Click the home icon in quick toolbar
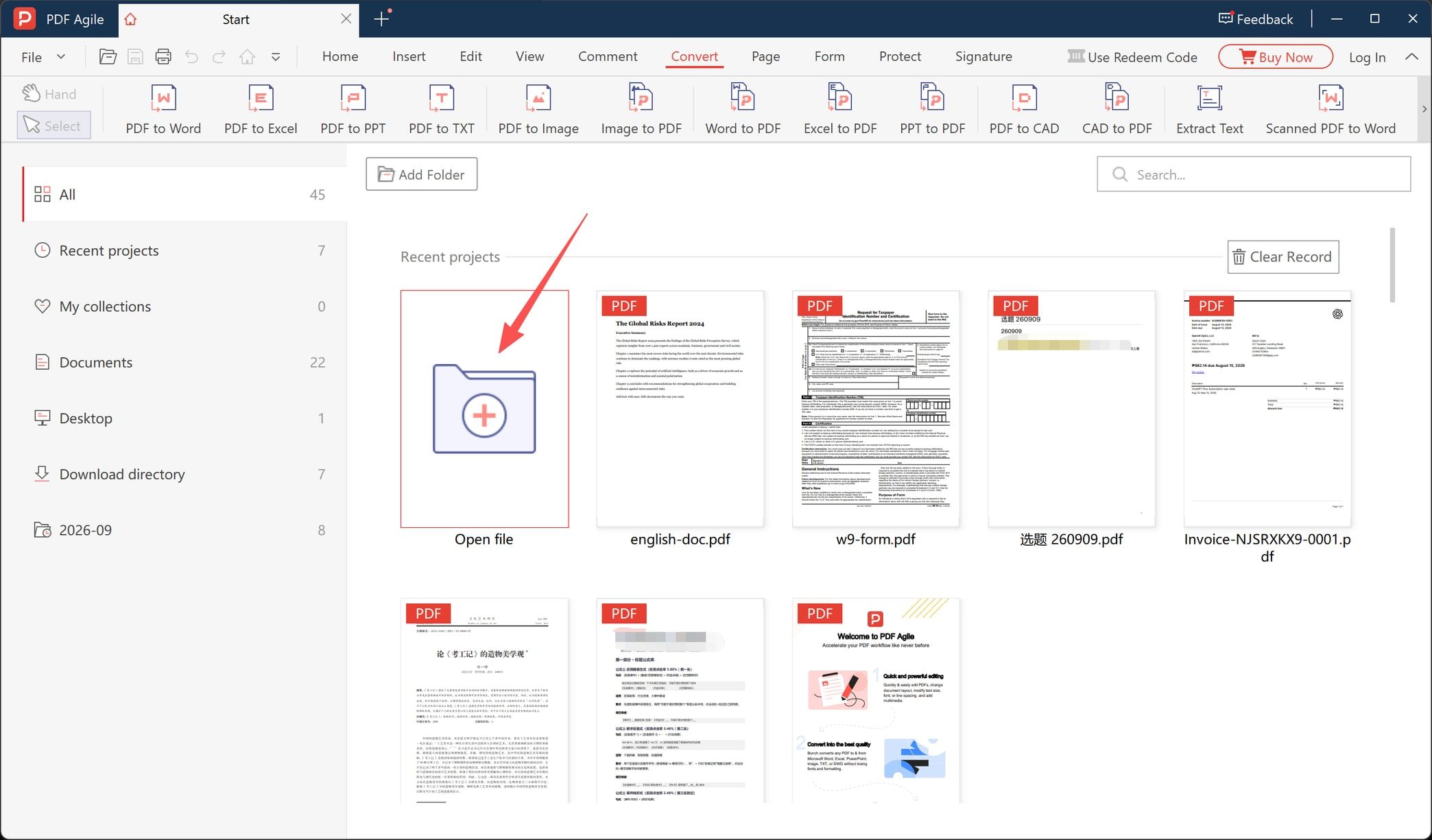The height and width of the screenshot is (840, 1432). 247,57
